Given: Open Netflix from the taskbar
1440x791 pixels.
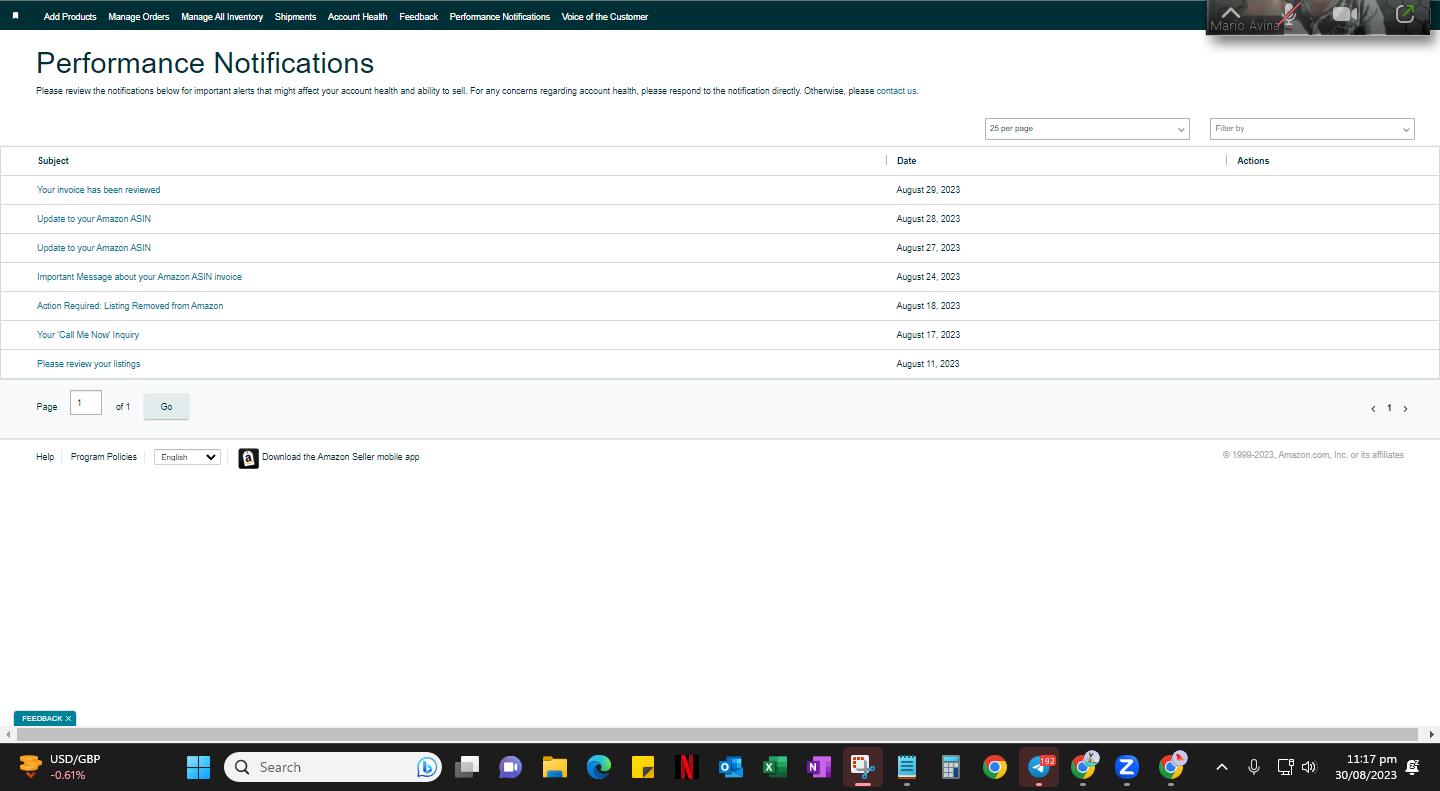Looking at the screenshot, I should click(x=686, y=767).
